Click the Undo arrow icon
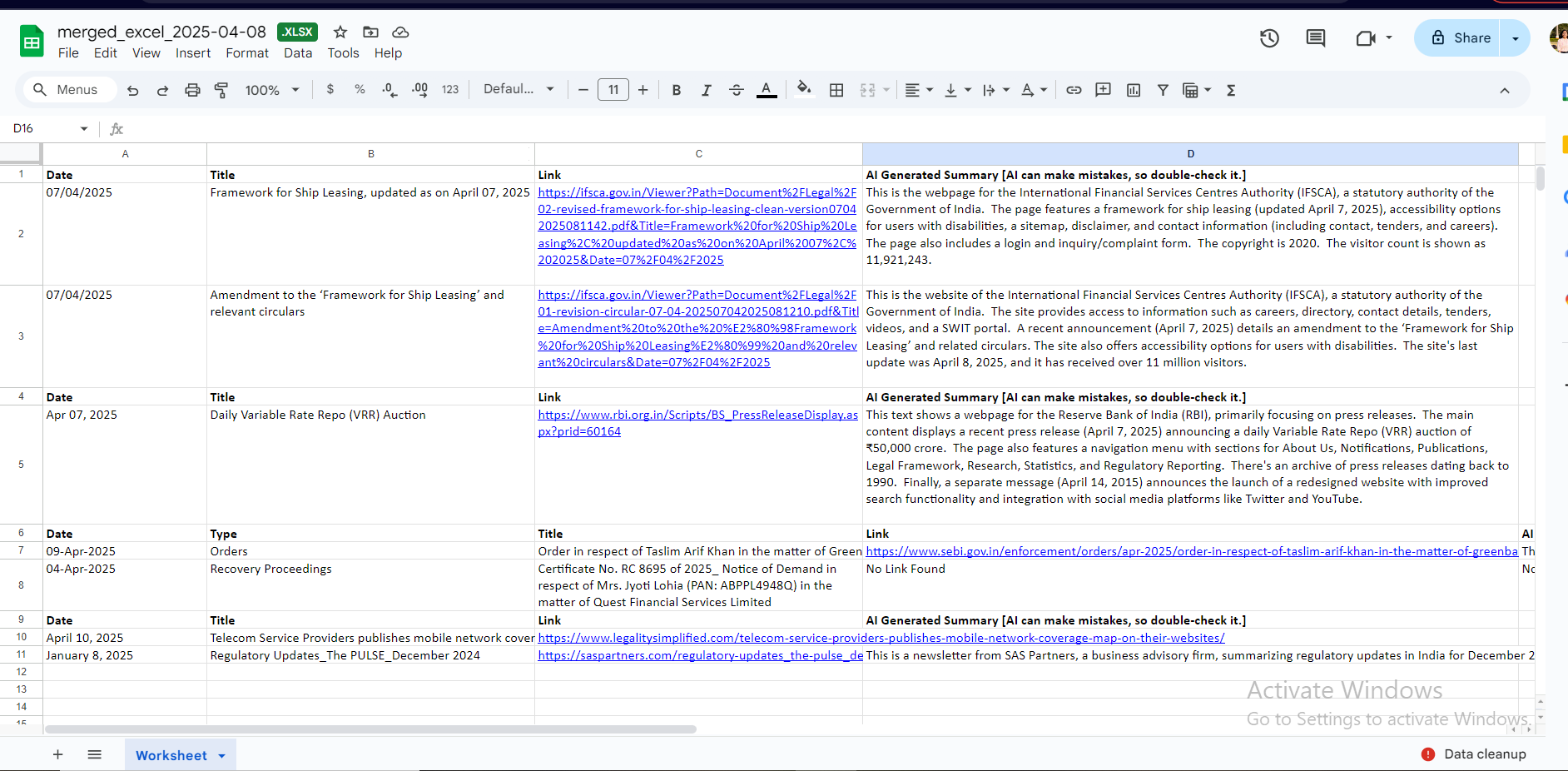 coord(133,90)
